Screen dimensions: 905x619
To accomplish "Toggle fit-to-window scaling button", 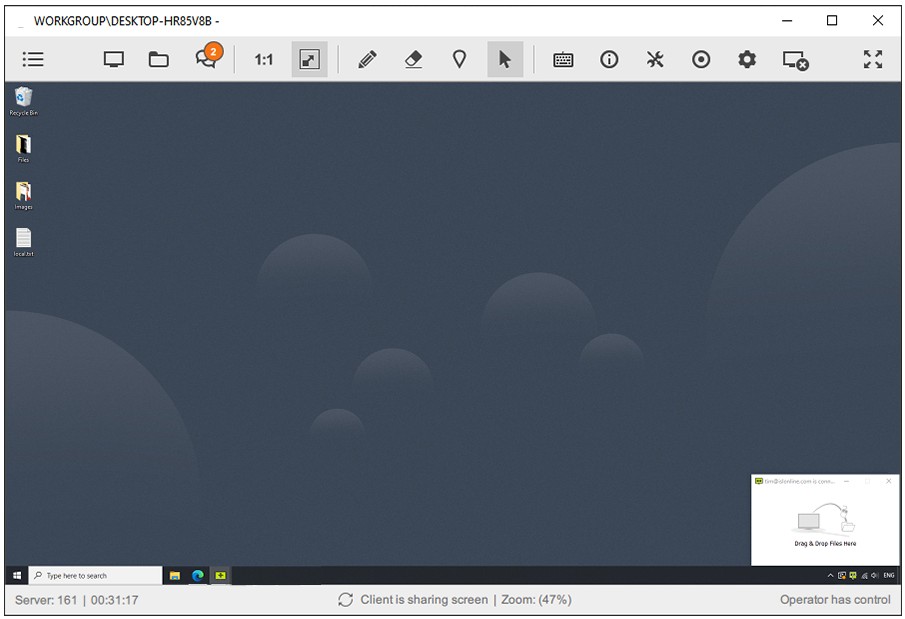I will (x=309, y=60).
